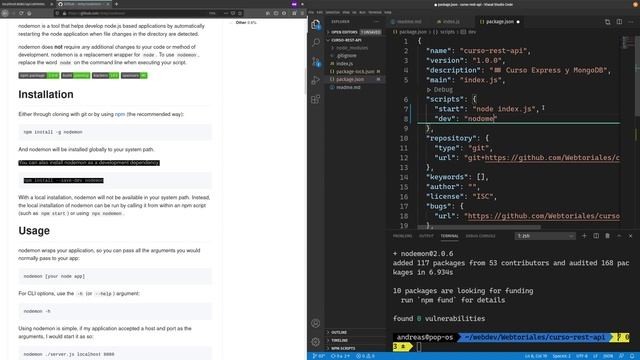
Task: Open the terminal selector dropdown 1: zsh
Action: [x=545, y=236]
